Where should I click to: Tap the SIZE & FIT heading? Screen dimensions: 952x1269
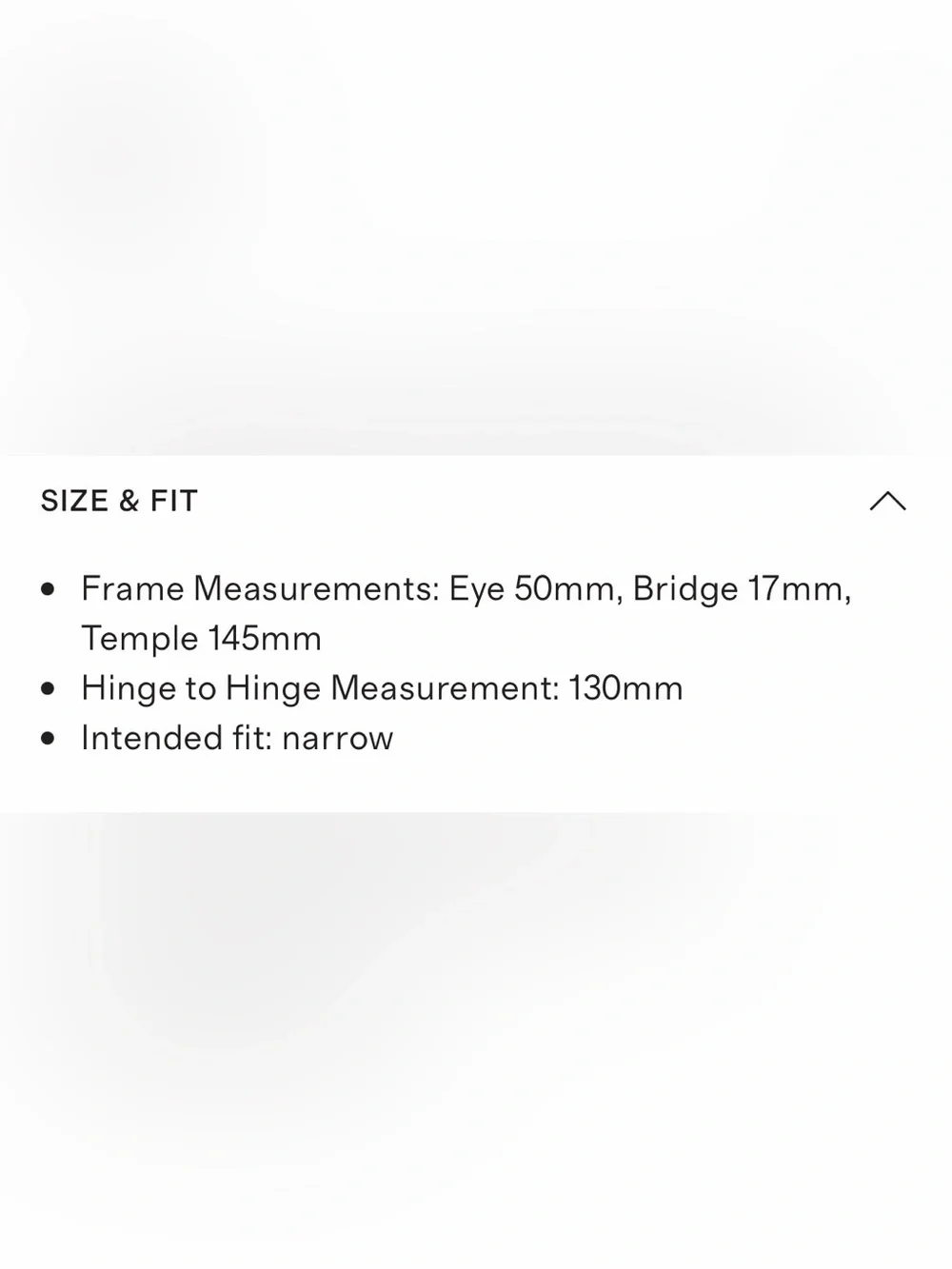pyautogui.click(x=119, y=501)
